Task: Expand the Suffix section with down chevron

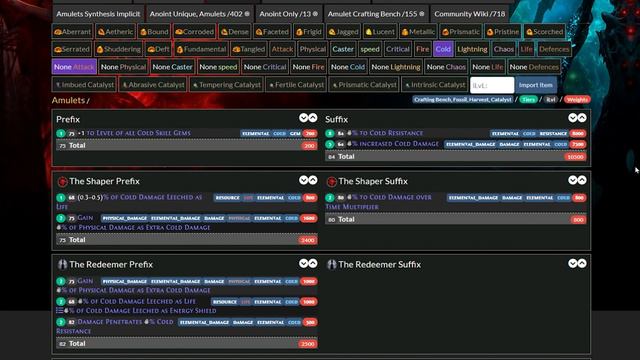Action: tap(573, 118)
